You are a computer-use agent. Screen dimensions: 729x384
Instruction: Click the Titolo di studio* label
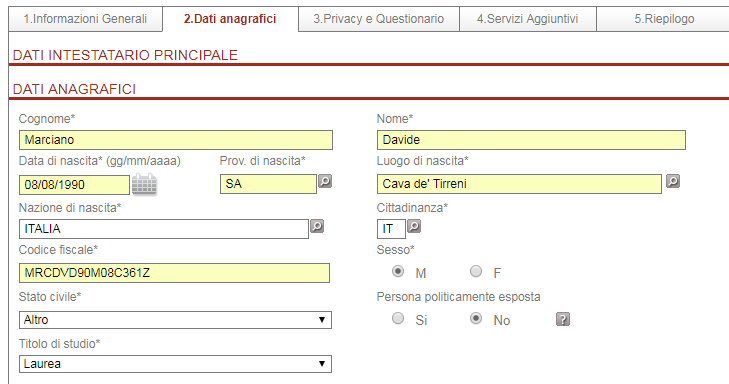[x=60, y=344]
